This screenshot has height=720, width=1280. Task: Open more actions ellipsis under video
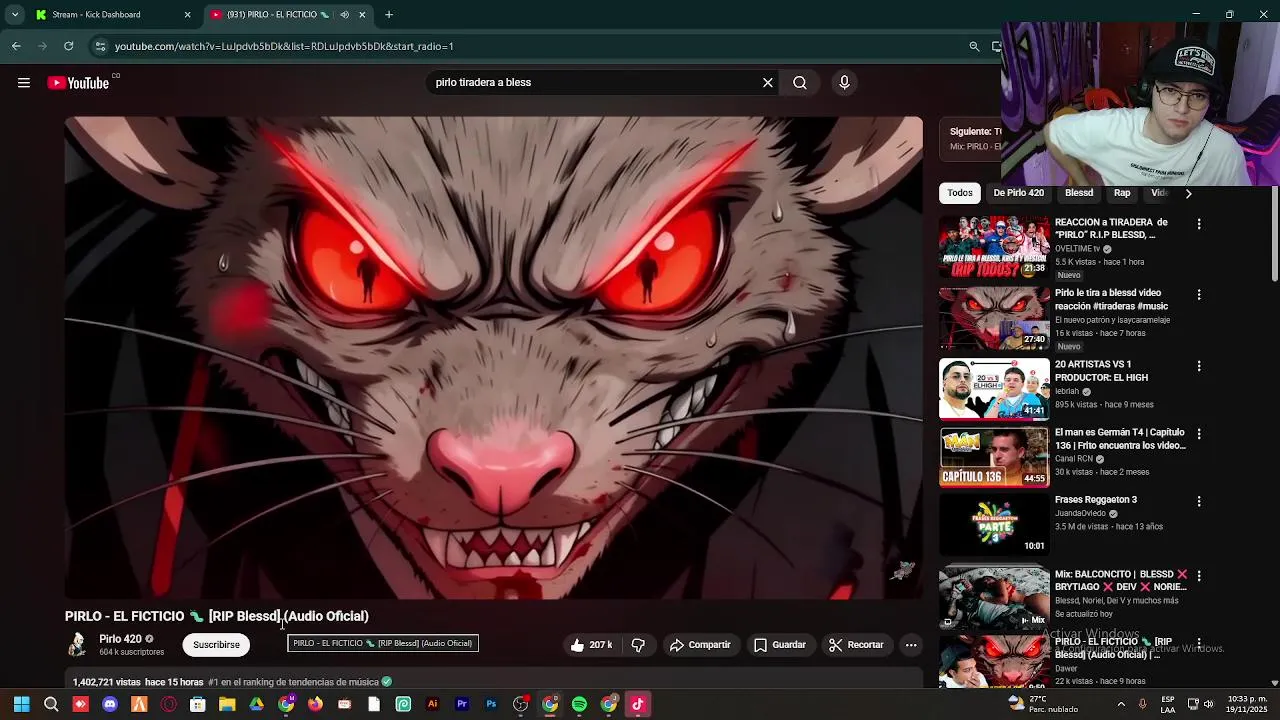point(911,645)
